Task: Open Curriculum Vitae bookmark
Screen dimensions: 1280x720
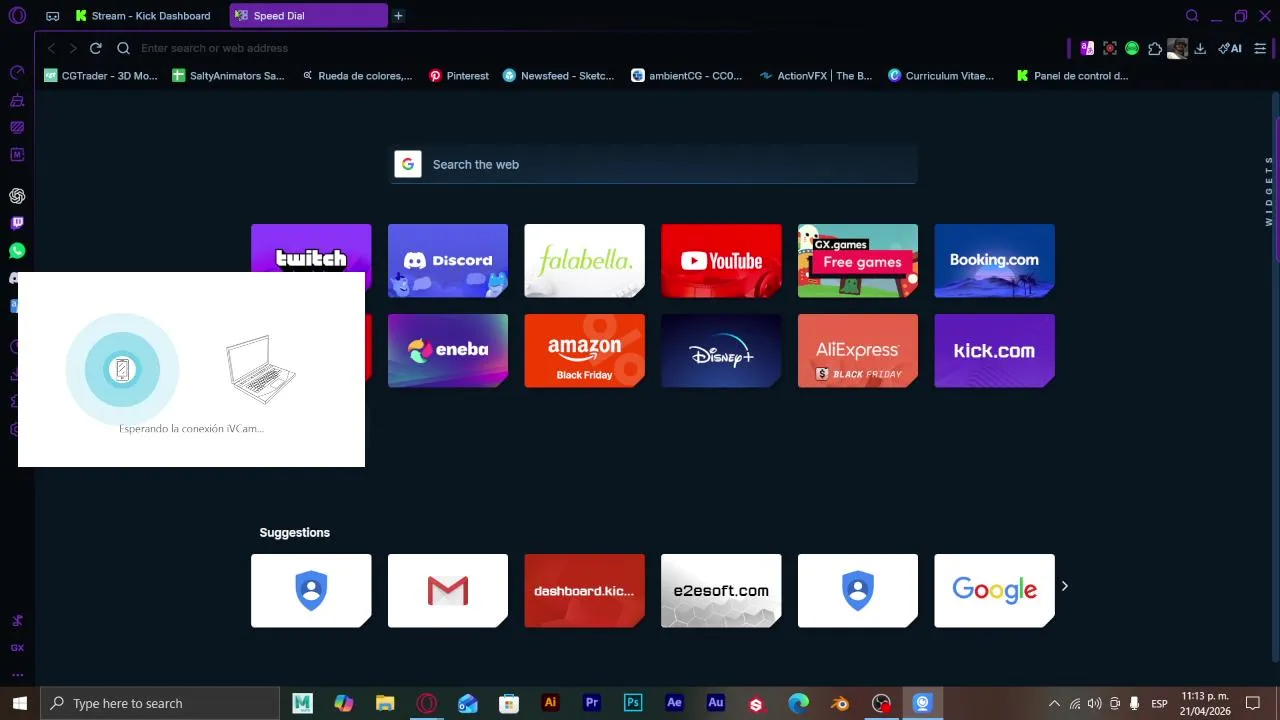Action: [x=942, y=75]
